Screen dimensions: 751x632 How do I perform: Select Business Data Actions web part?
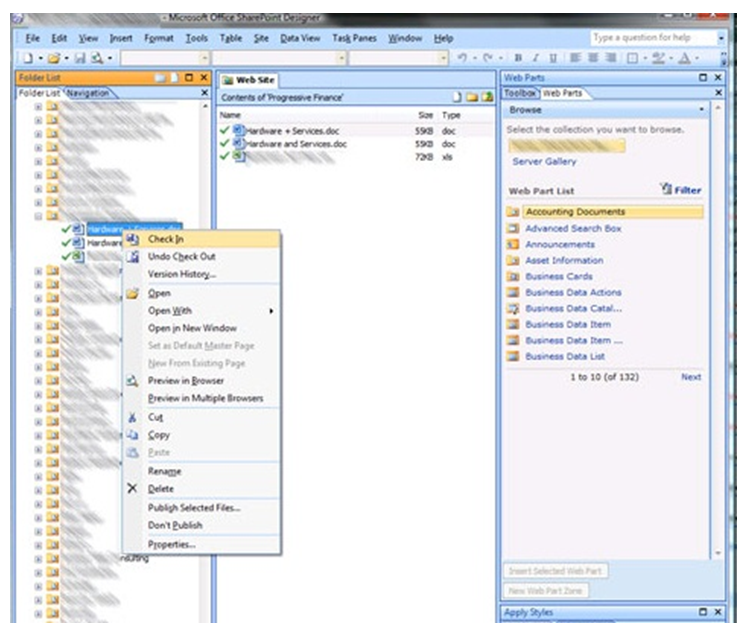coord(573,293)
